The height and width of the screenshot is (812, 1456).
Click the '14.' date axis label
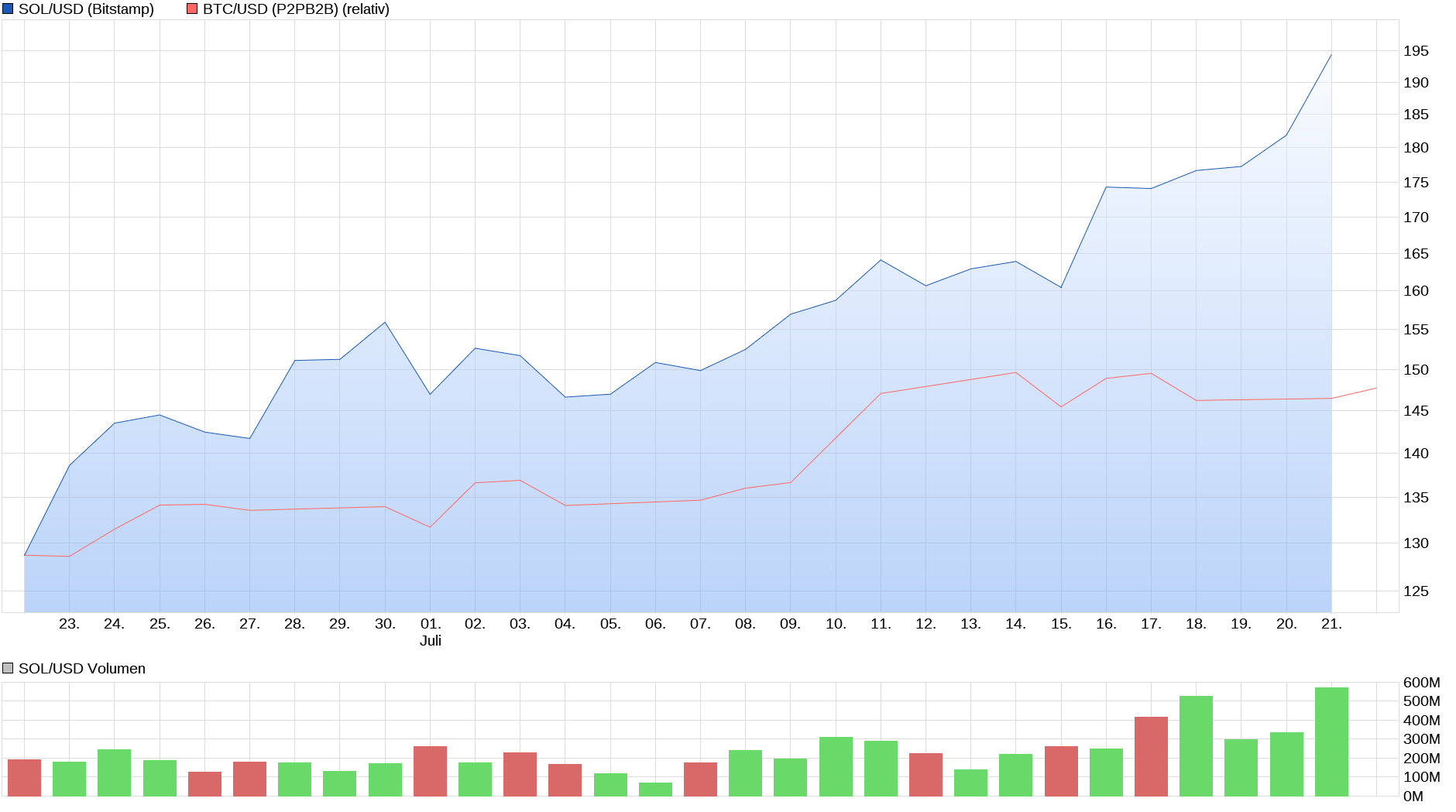point(1015,624)
